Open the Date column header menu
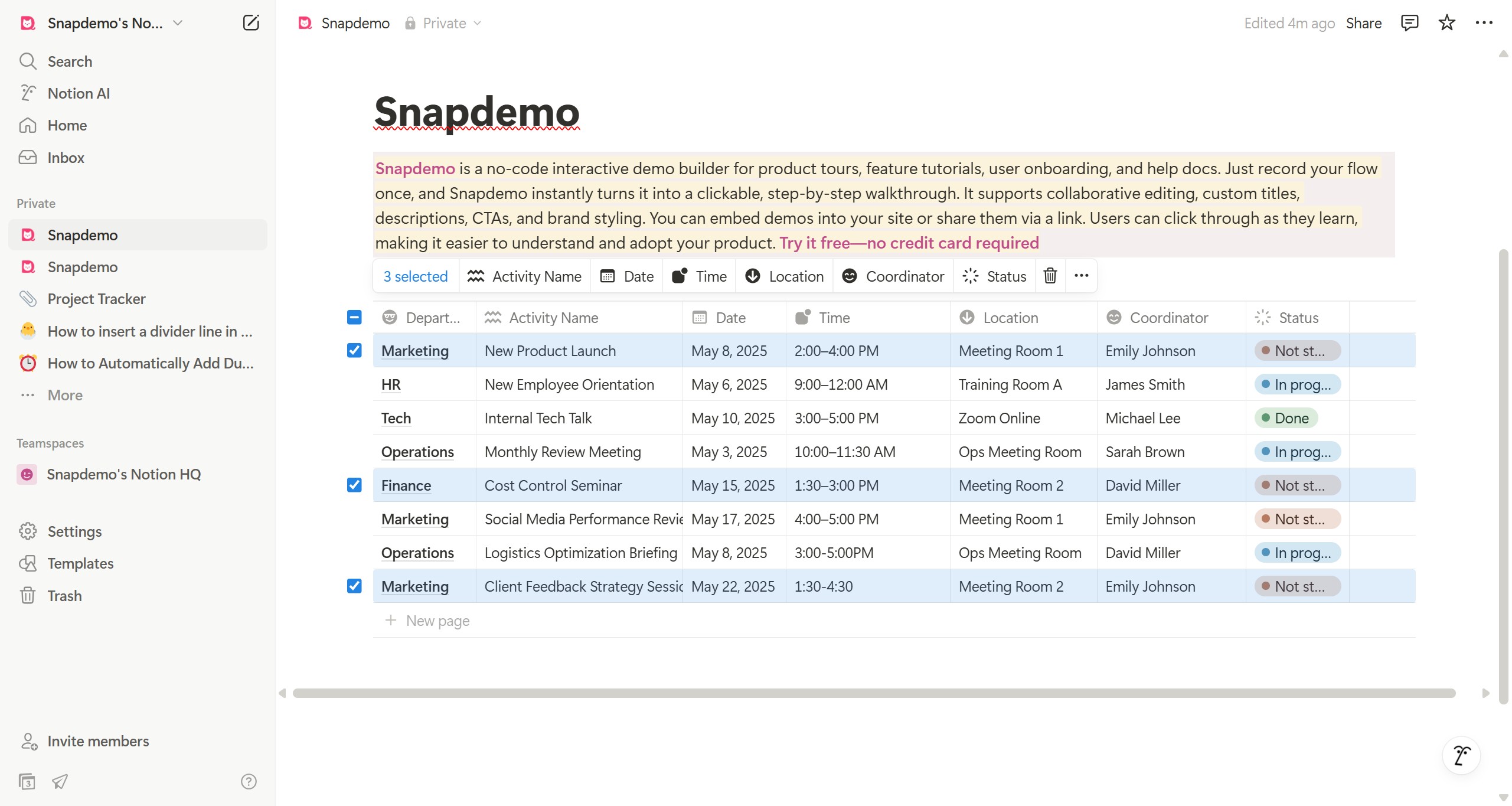 734,318
